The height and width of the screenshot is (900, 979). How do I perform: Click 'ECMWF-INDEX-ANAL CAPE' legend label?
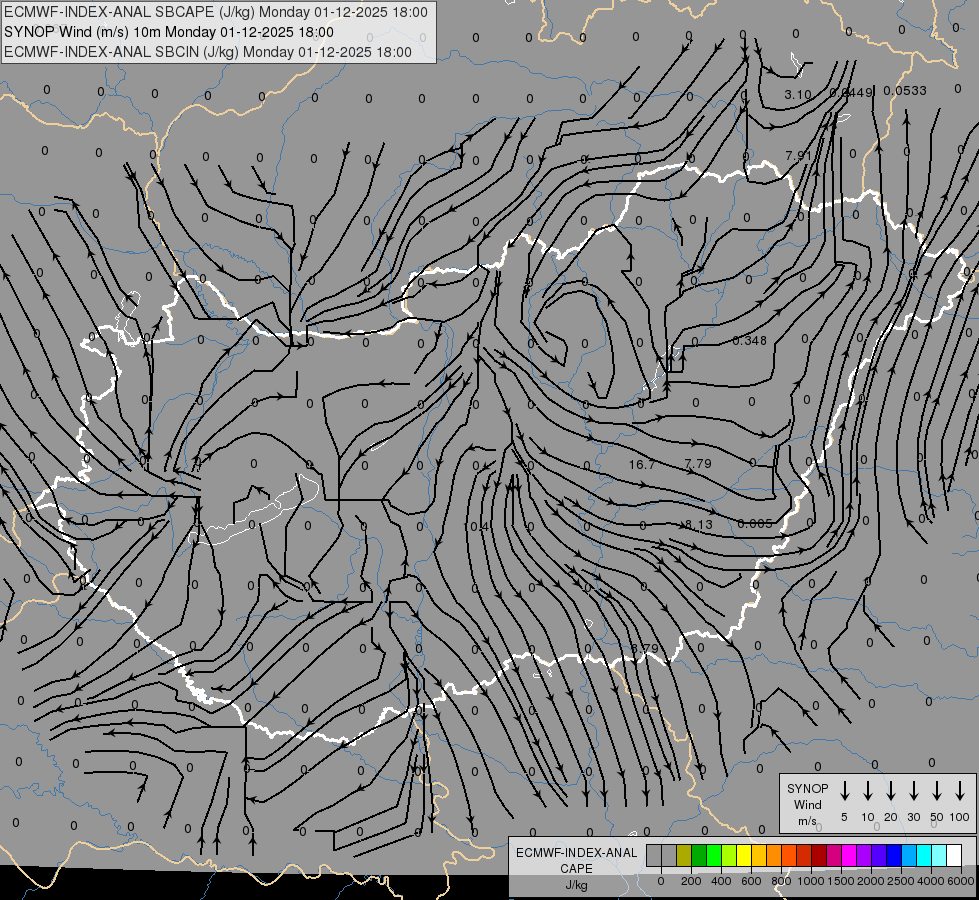[x=576, y=860]
